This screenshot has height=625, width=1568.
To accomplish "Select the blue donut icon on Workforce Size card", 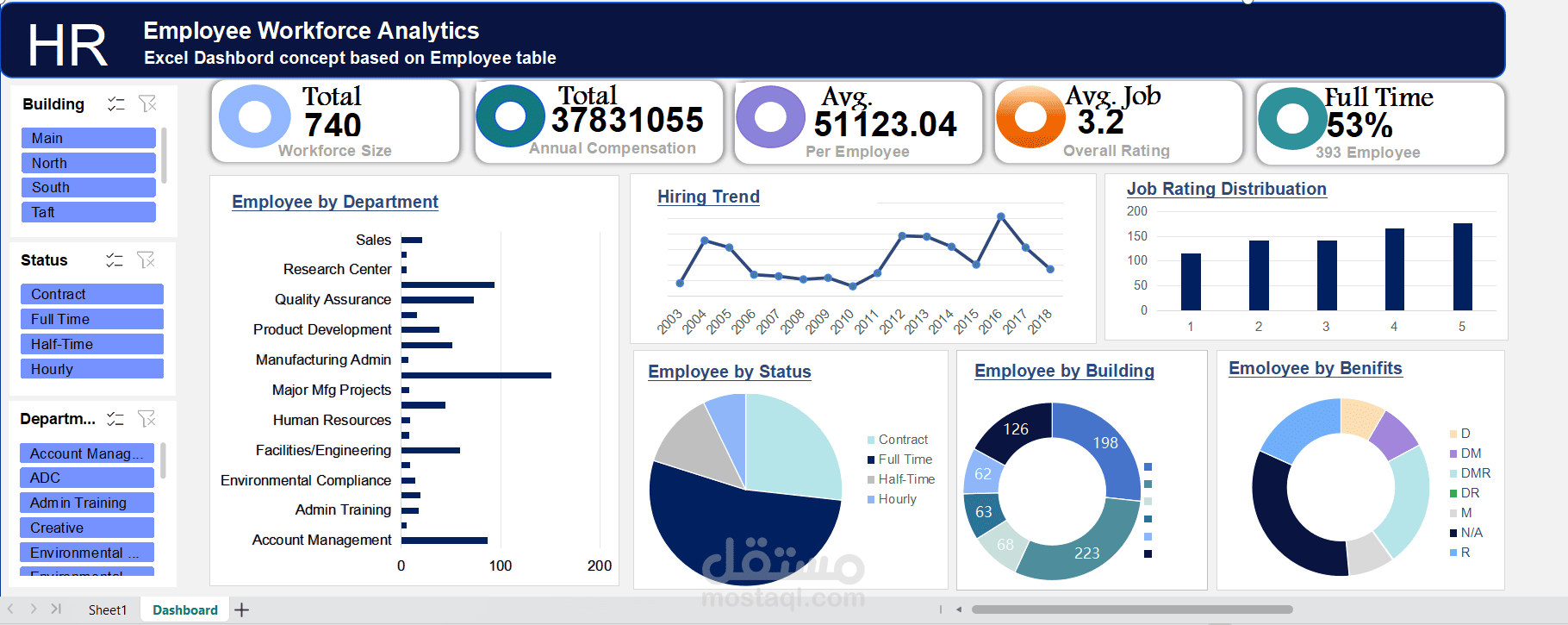I will 255,116.
